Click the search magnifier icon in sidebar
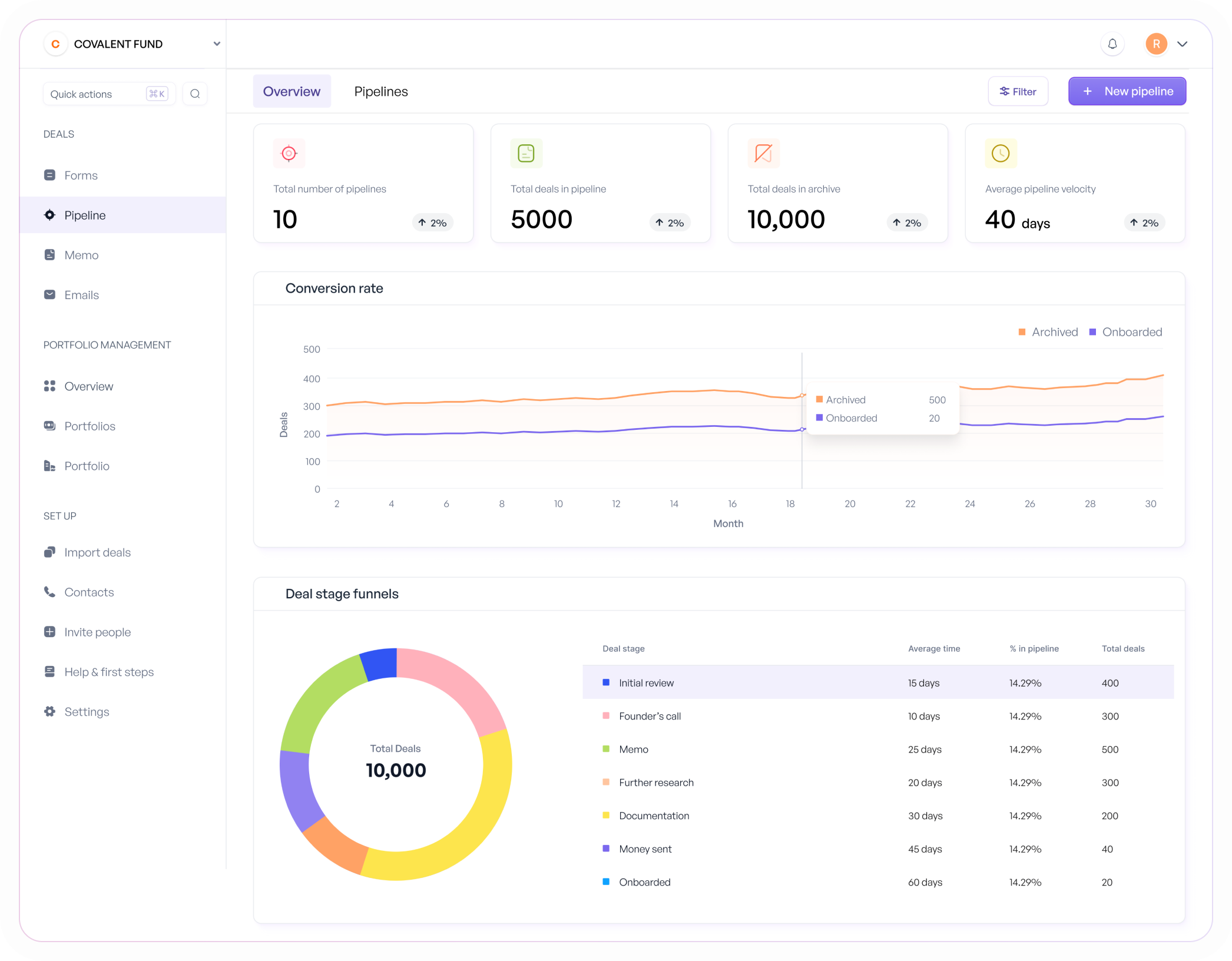Screen dimensions: 1232x961 tap(195, 94)
